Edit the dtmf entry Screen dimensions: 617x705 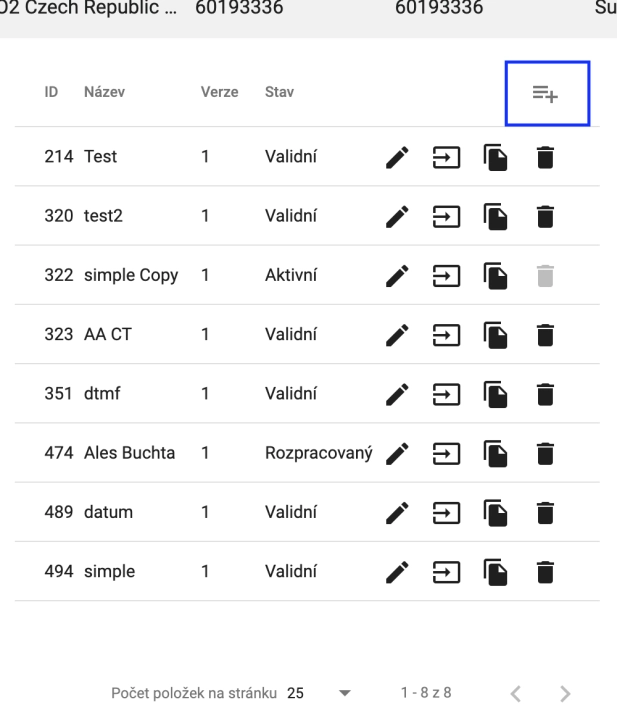point(396,394)
